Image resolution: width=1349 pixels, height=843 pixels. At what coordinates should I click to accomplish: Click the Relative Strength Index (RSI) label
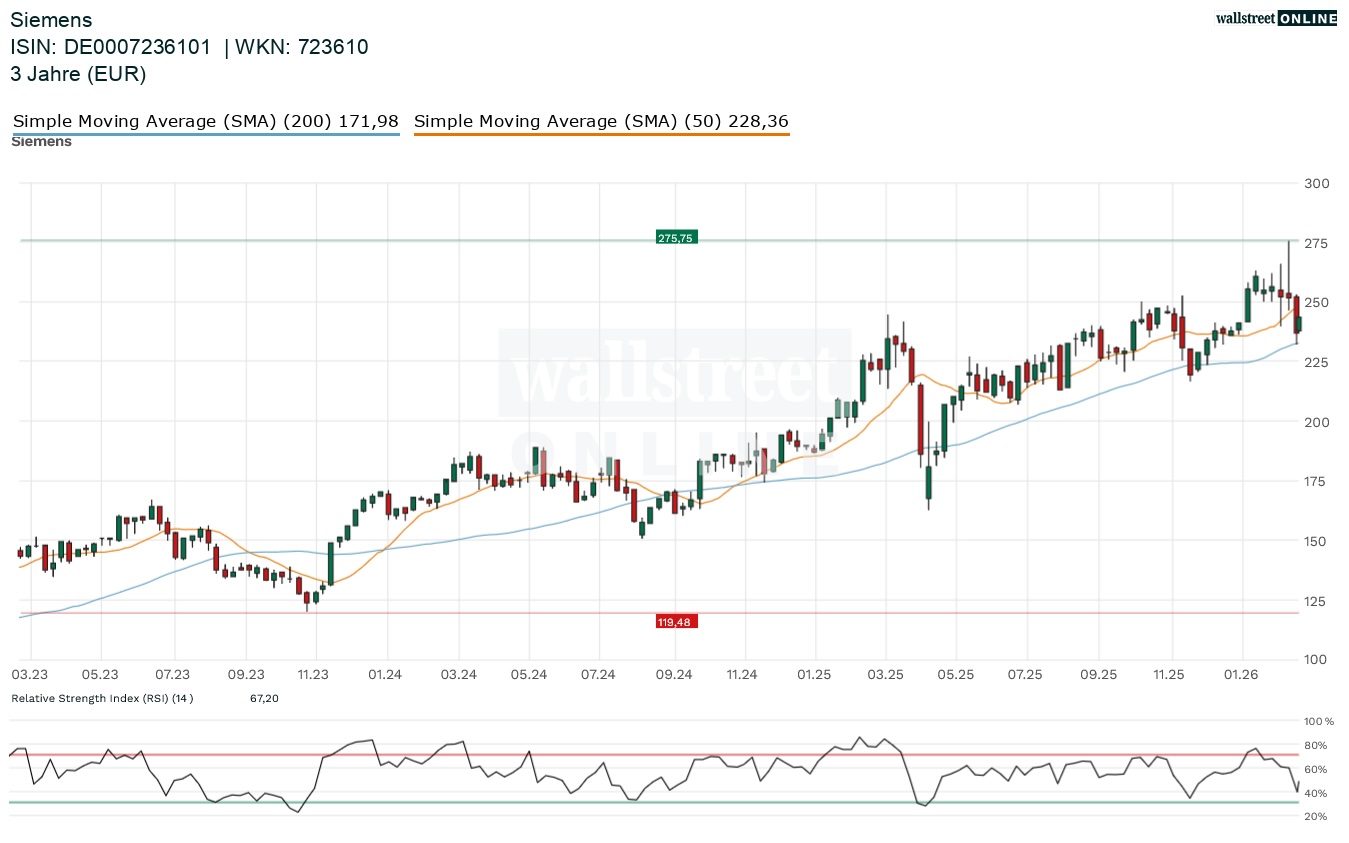click(x=102, y=698)
